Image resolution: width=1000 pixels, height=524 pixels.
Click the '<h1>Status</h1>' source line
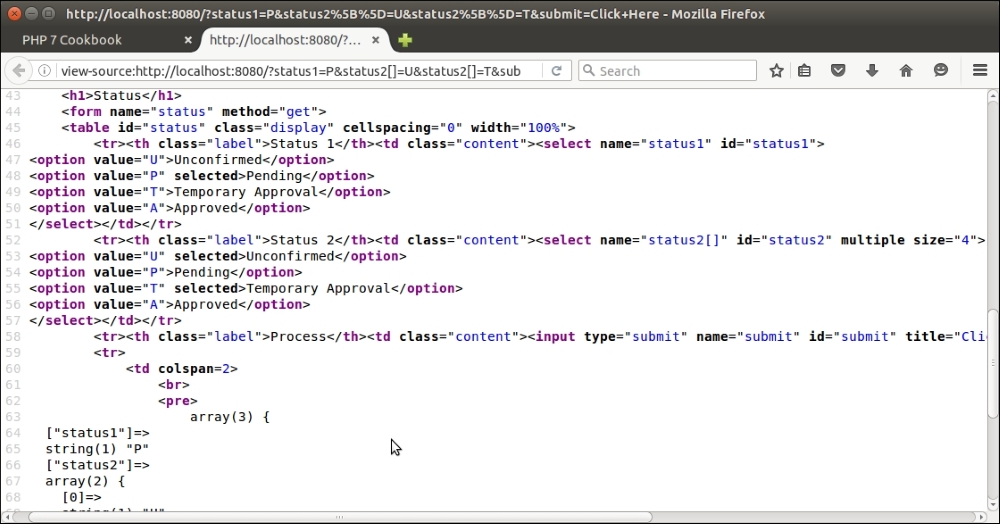pos(121,96)
